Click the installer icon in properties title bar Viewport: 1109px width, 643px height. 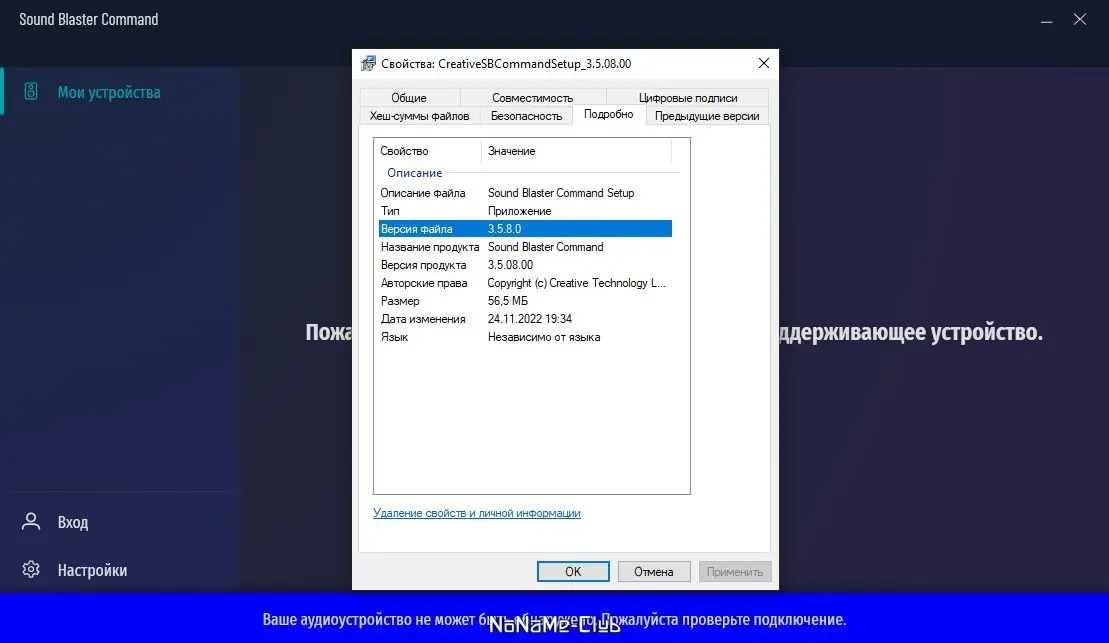368,63
